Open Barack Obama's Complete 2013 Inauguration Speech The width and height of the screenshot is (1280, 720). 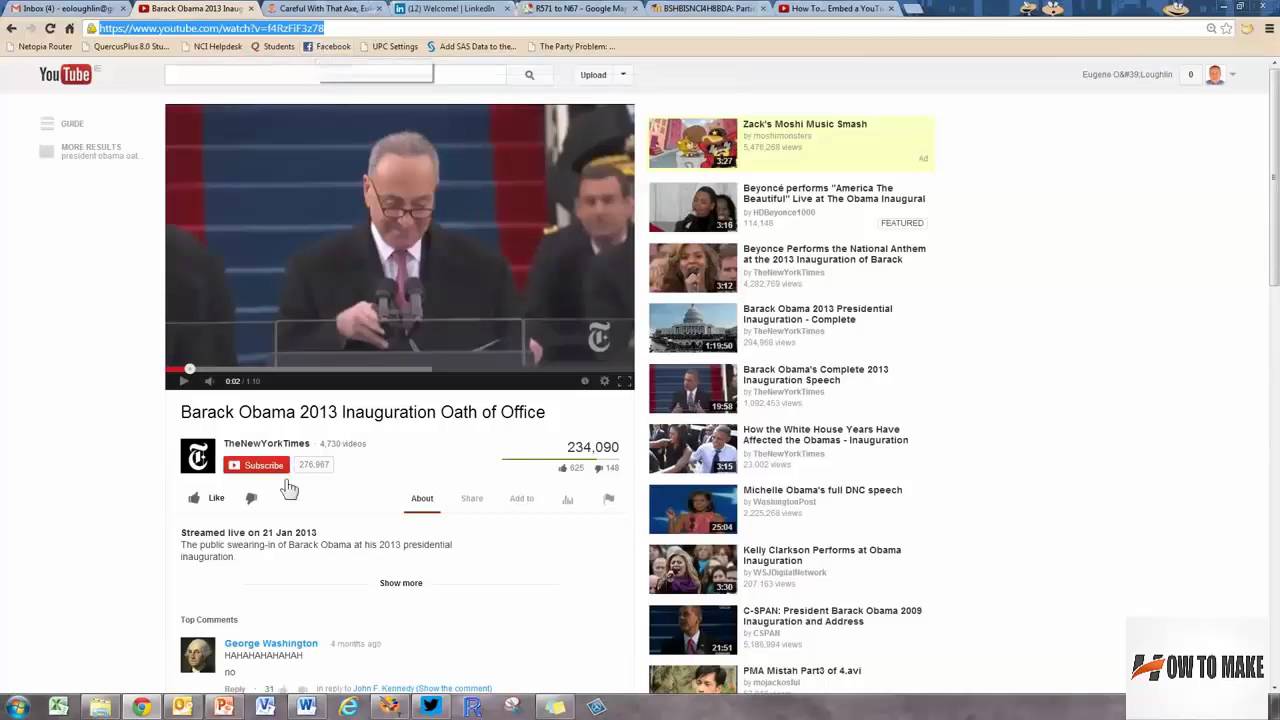pyautogui.click(x=815, y=375)
